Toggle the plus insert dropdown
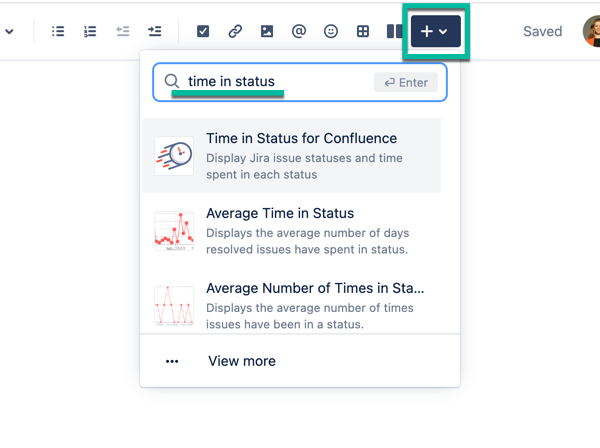This screenshot has width=600, height=448. coord(435,32)
